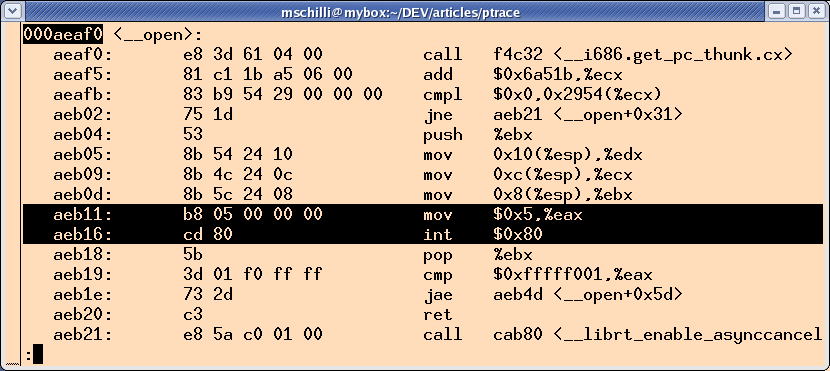Select highlighted bytes cd 80
830x371 pixels.
[x=208, y=234]
